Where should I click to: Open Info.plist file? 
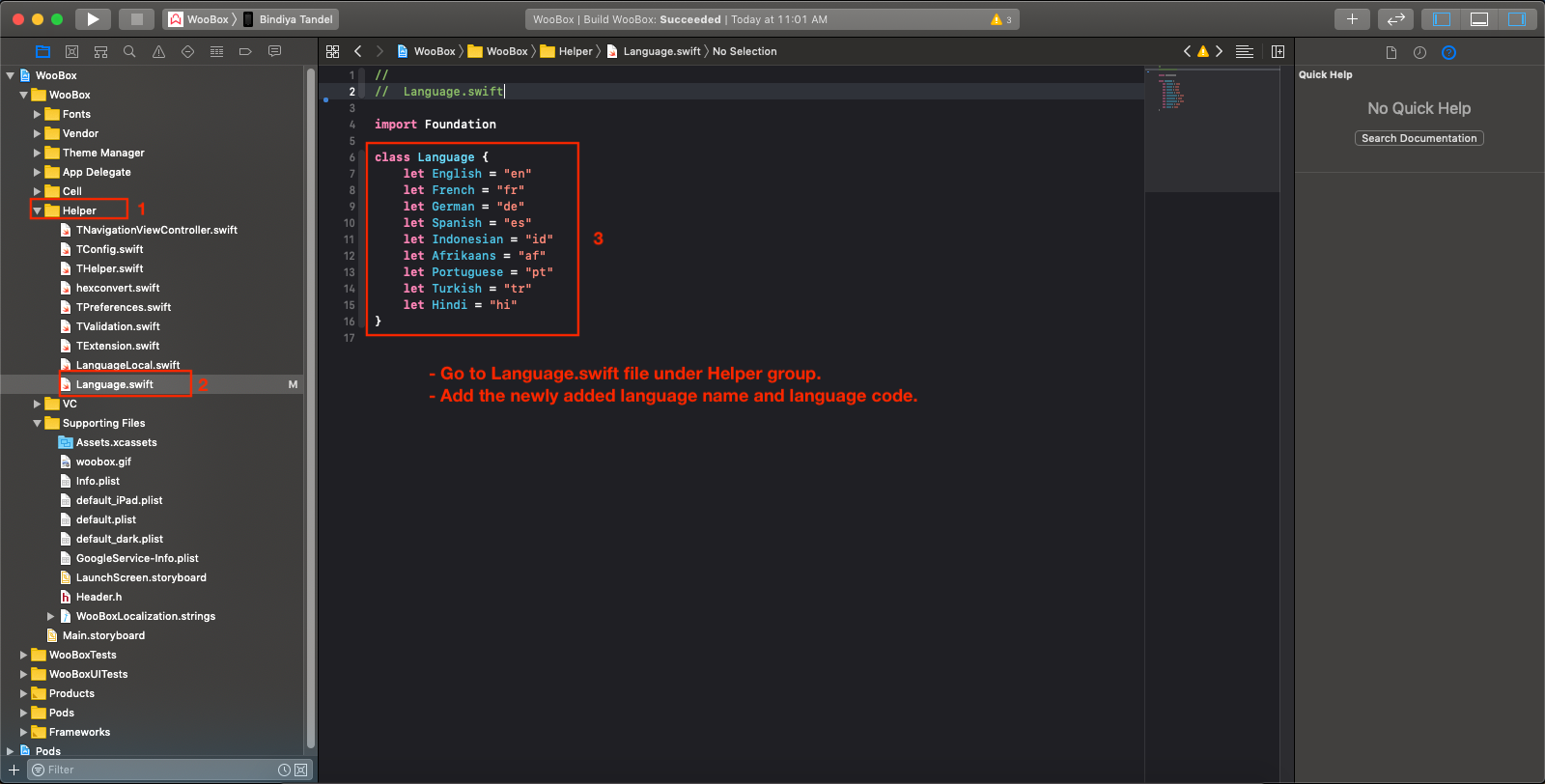(98, 481)
